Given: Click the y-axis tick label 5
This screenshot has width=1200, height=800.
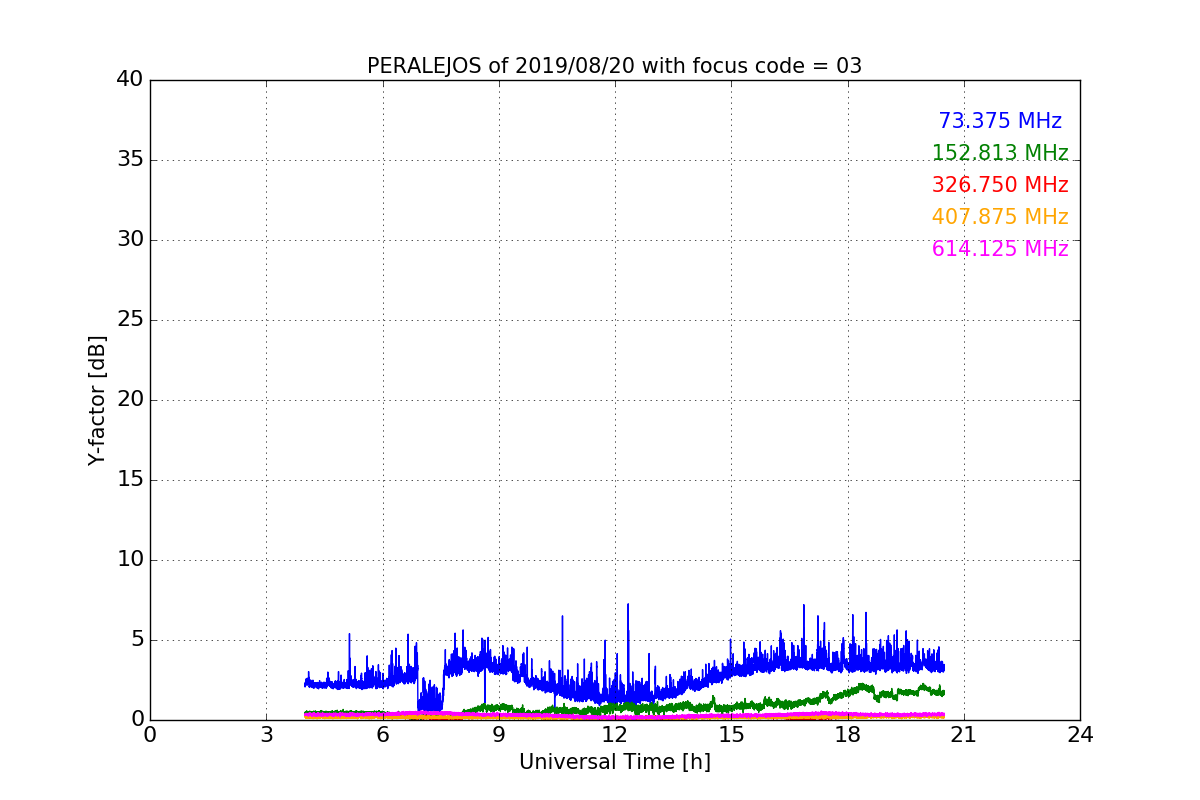Looking at the screenshot, I should (x=136, y=640).
